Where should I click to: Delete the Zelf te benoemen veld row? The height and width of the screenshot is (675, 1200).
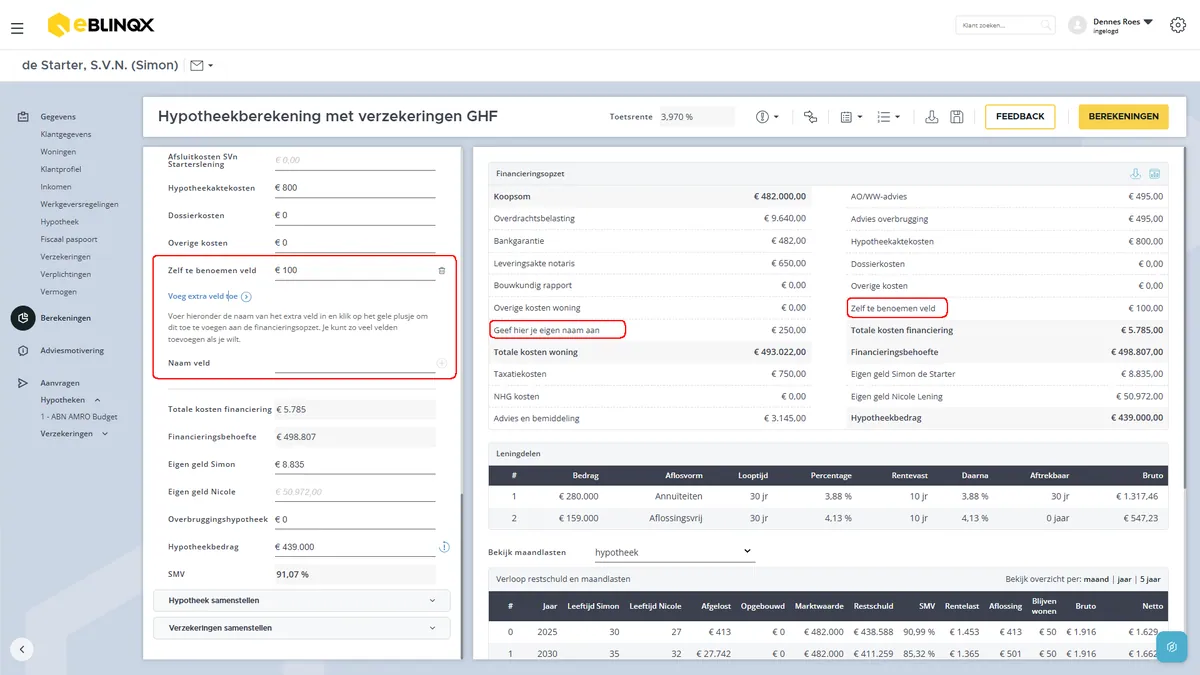pyautogui.click(x=442, y=270)
